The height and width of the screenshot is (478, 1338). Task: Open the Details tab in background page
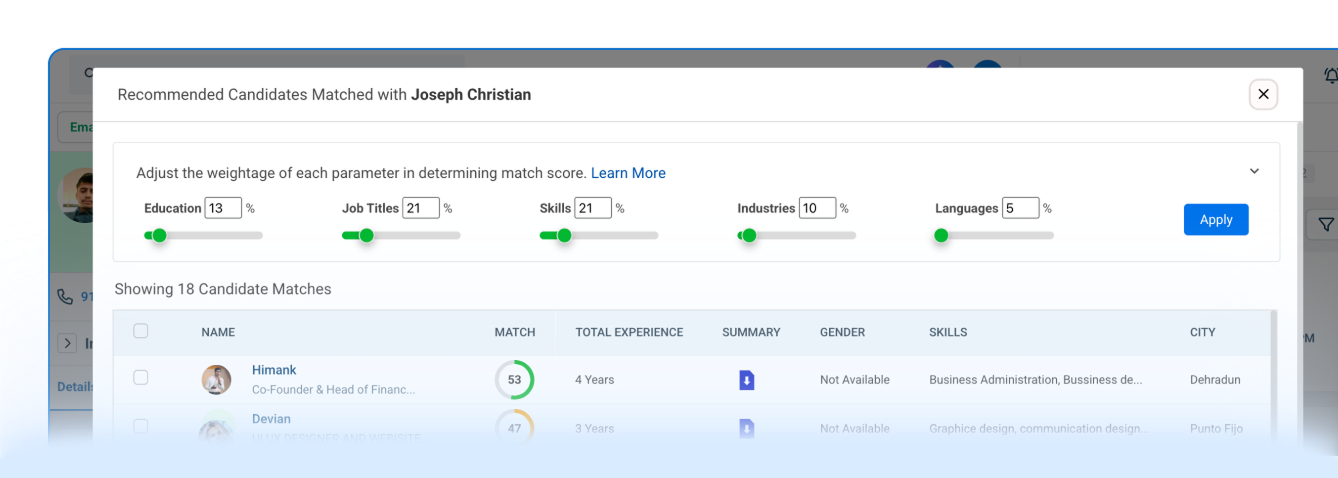pyautogui.click(x=75, y=387)
